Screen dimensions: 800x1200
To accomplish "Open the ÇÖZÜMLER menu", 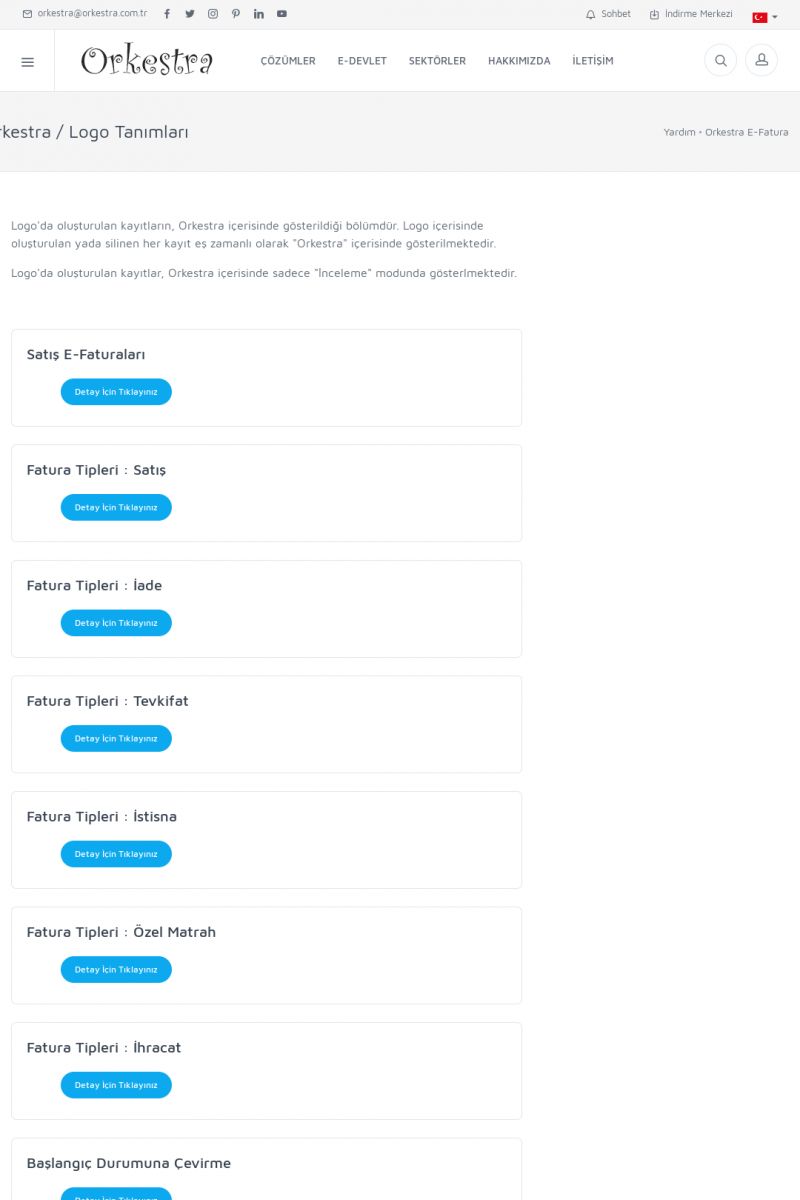I will tap(288, 61).
